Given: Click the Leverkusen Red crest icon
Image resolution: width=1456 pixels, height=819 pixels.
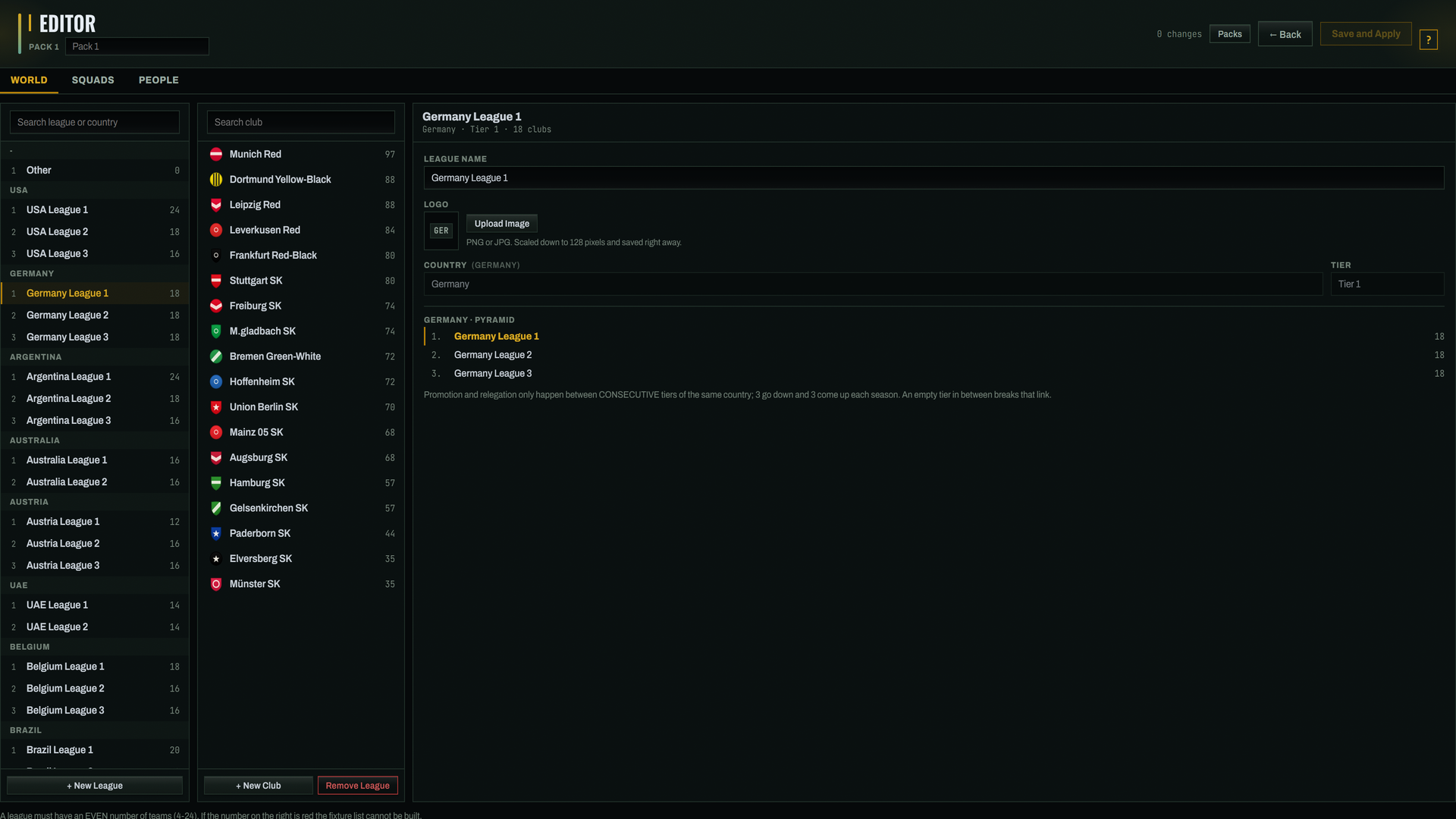Looking at the screenshot, I should coord(216,230).
